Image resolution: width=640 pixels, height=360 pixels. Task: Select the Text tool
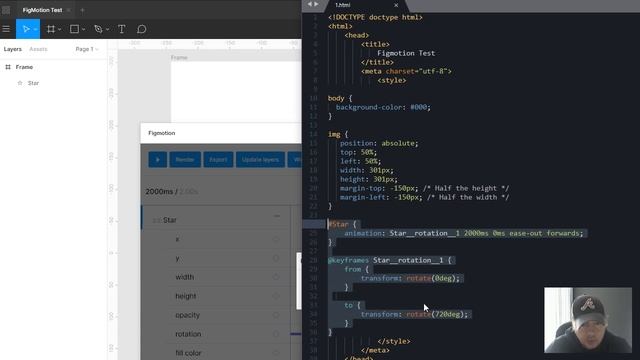click(121, 29)
